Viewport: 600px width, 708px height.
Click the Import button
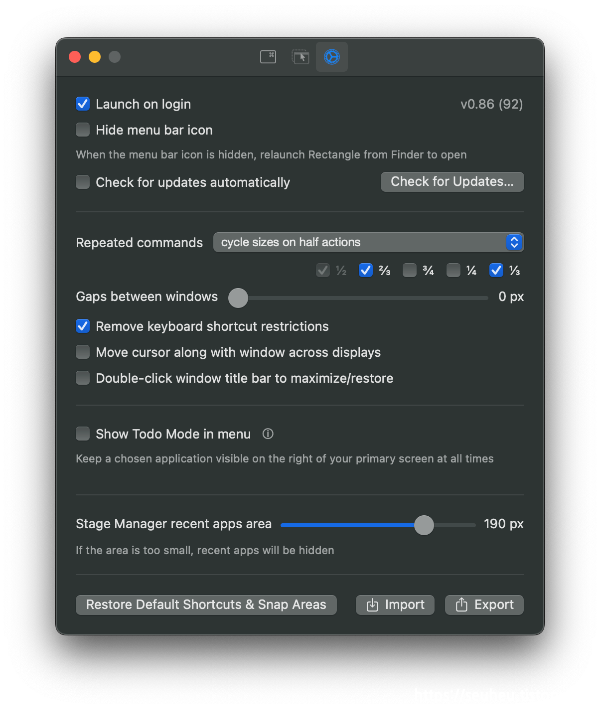pyautogui.click(x=395, y=605)
